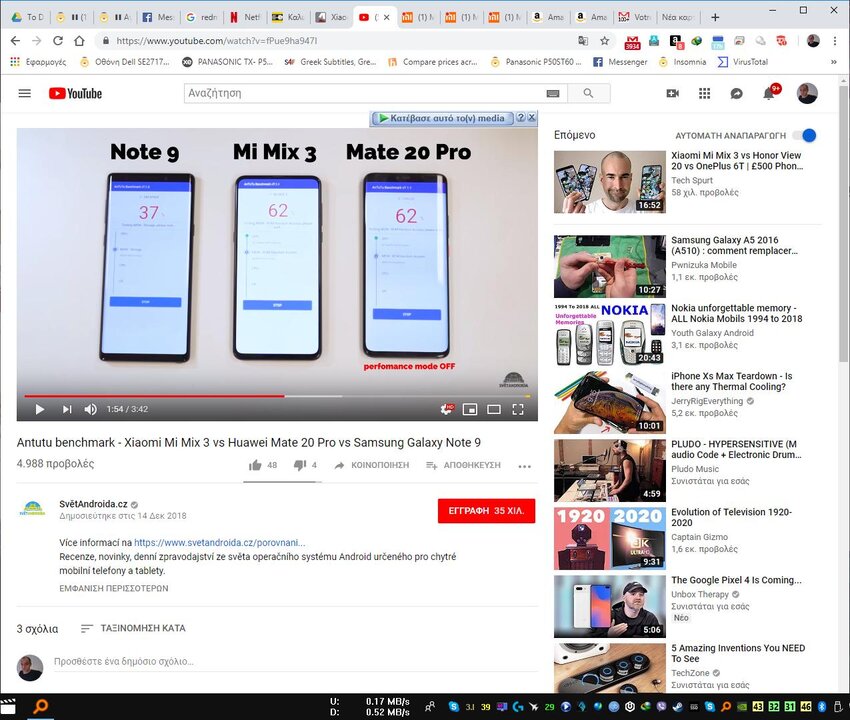Open help for the download media bar
The height and width of the screenshot is (720, 850).
[x=520, y=117]
